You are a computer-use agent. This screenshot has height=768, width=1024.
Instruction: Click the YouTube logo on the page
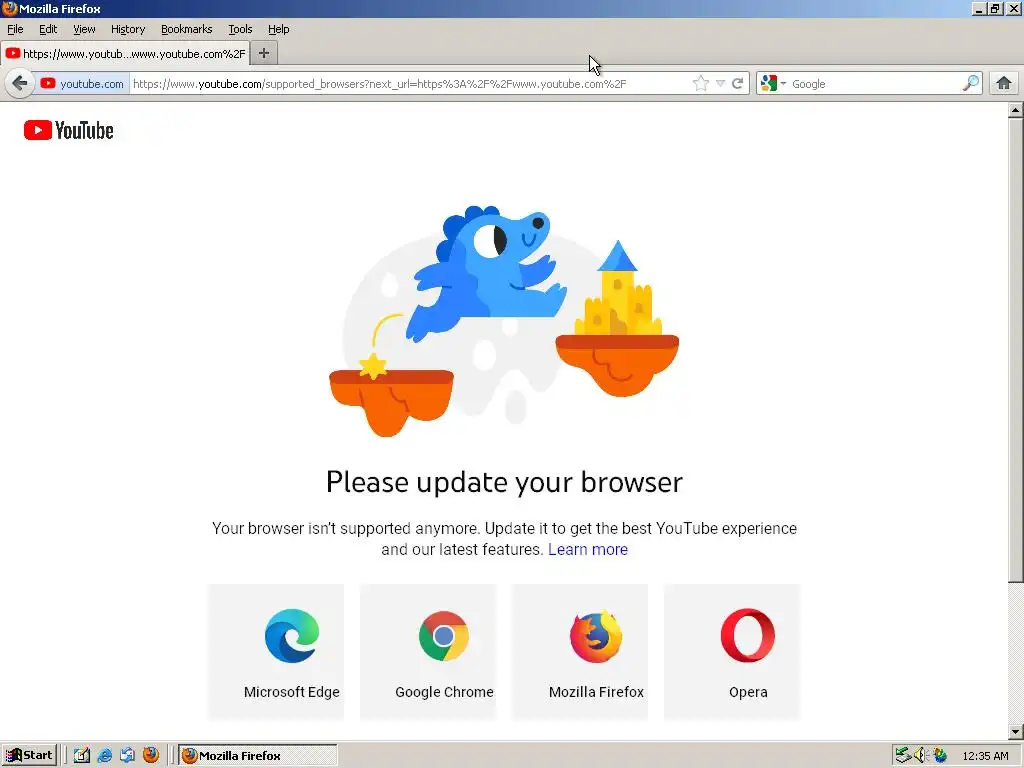click(69, 131)
